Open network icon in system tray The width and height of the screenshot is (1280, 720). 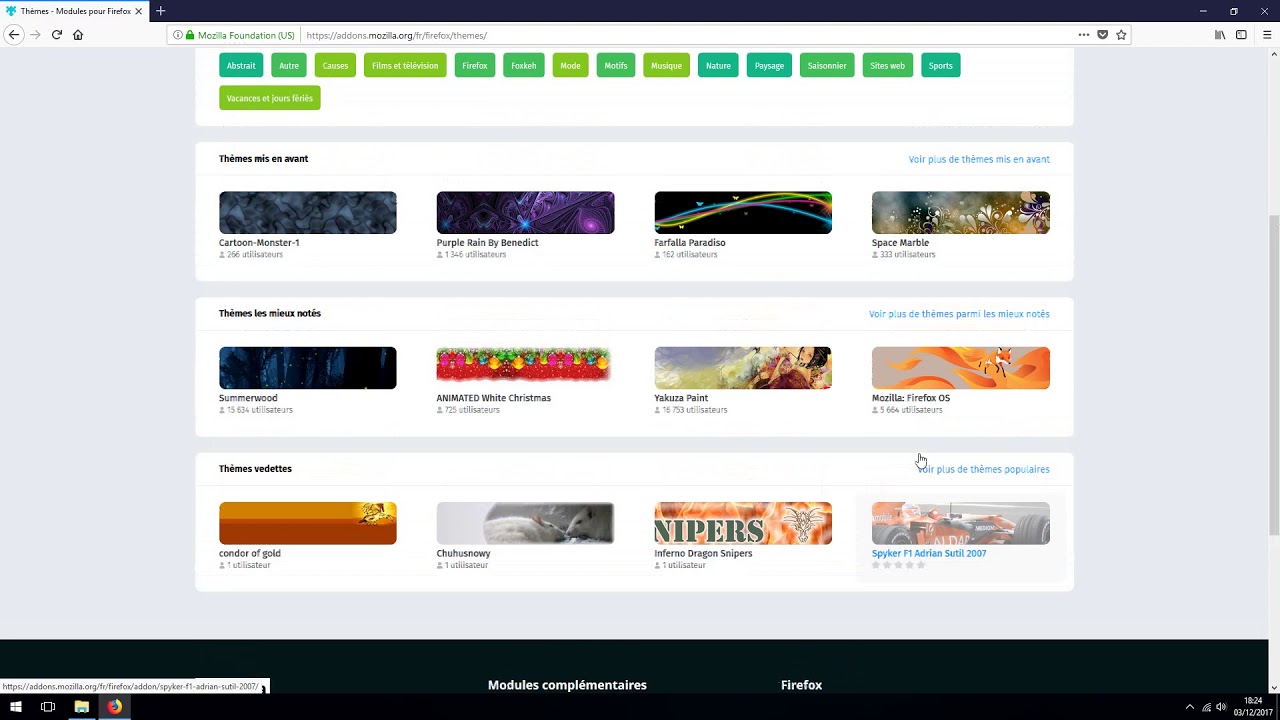(1206, 707)
